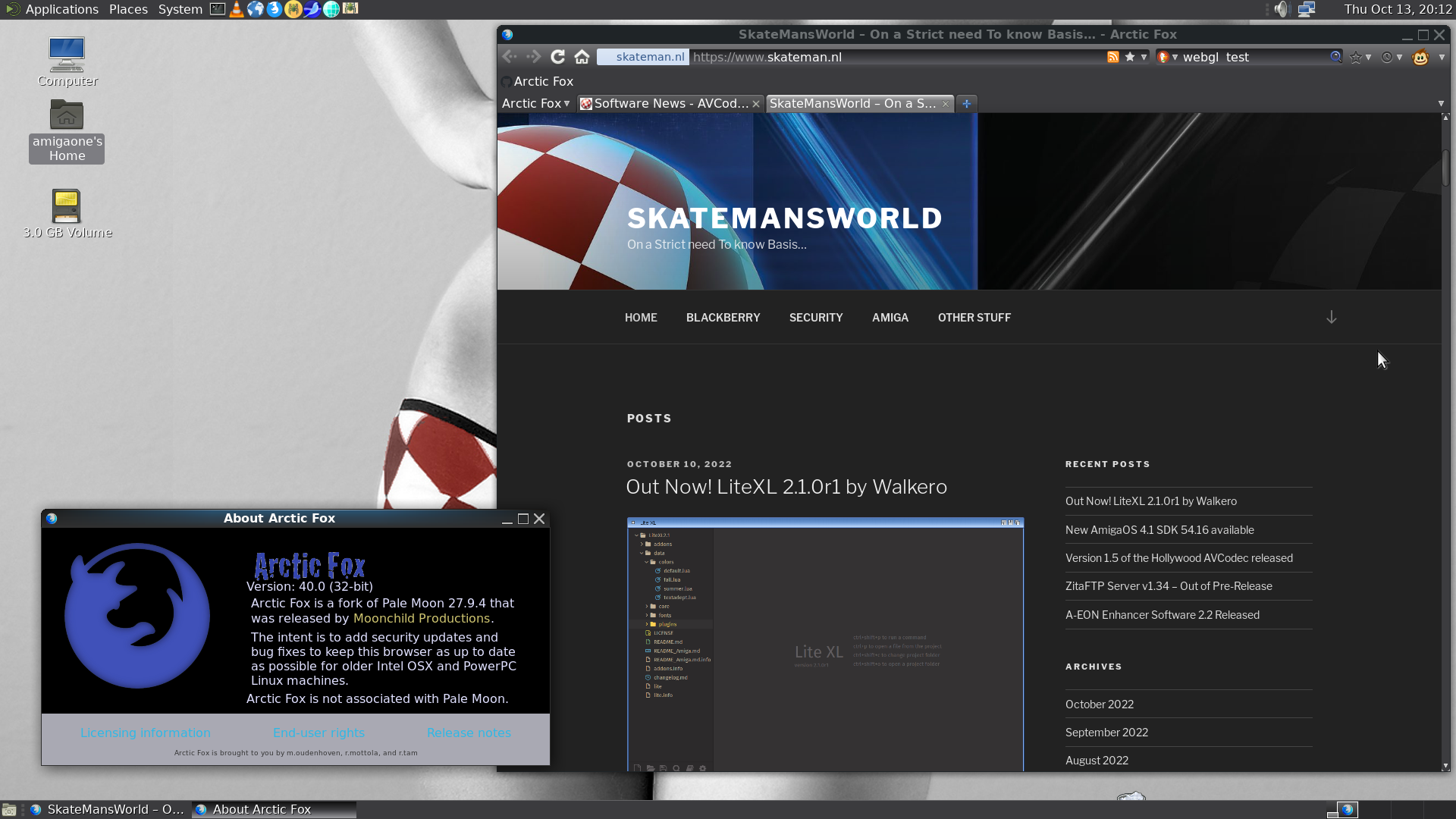Switch to 'About Arctic Fox' taskbar button
Viewport: 1456px width, 819px height.
click(x=274, y=810)
